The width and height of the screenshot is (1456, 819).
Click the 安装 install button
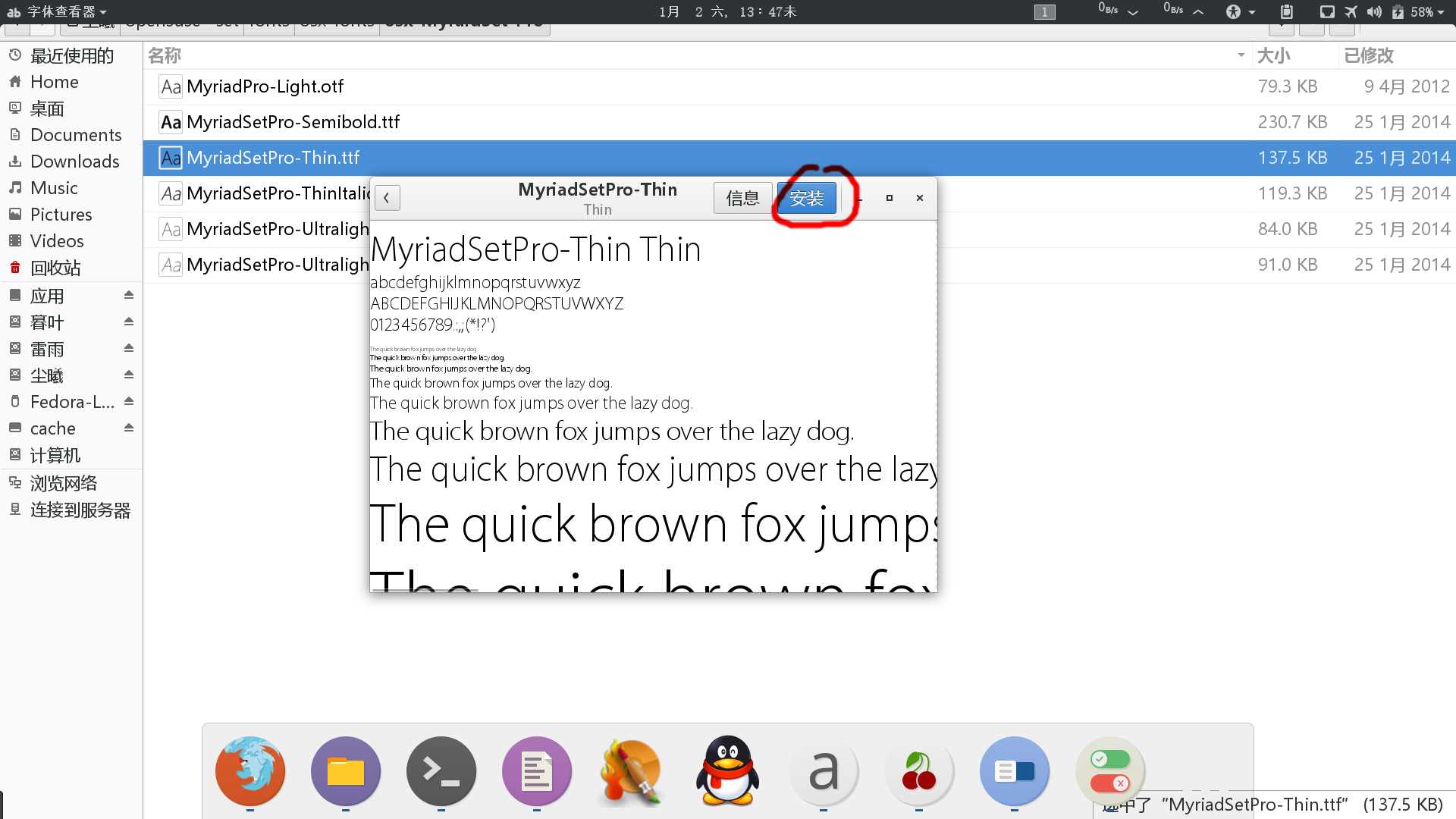click(806, 198)
